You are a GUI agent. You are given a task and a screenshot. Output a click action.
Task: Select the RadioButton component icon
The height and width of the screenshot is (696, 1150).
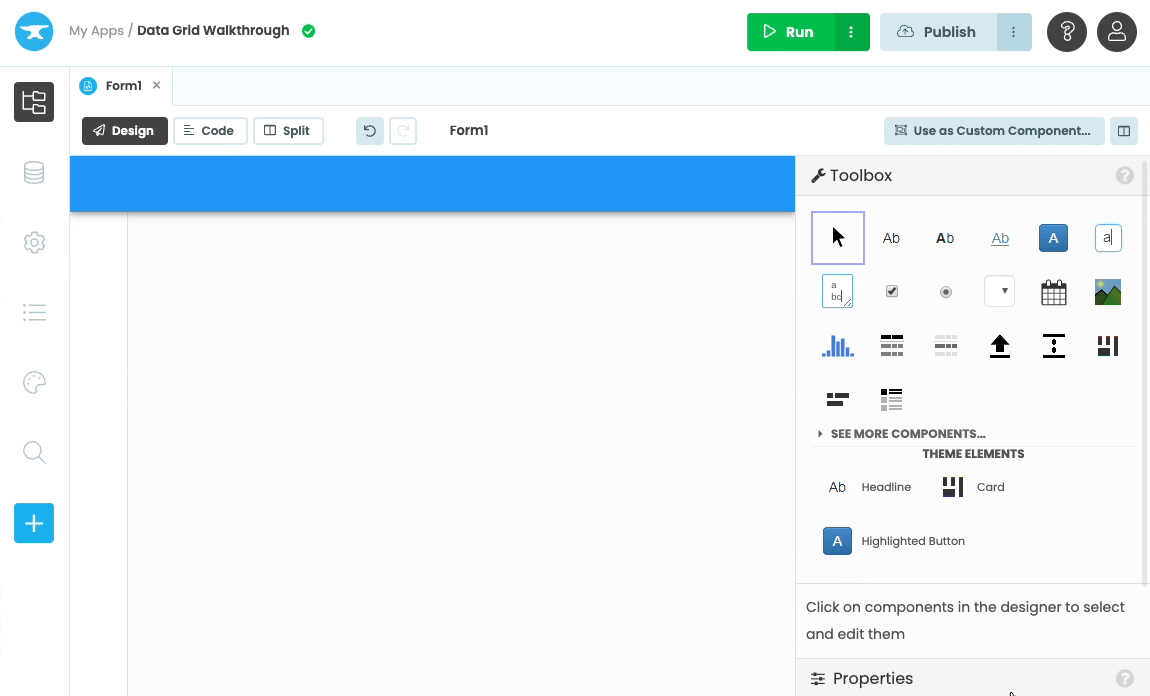pyautogui.click(x=945, y=291)
